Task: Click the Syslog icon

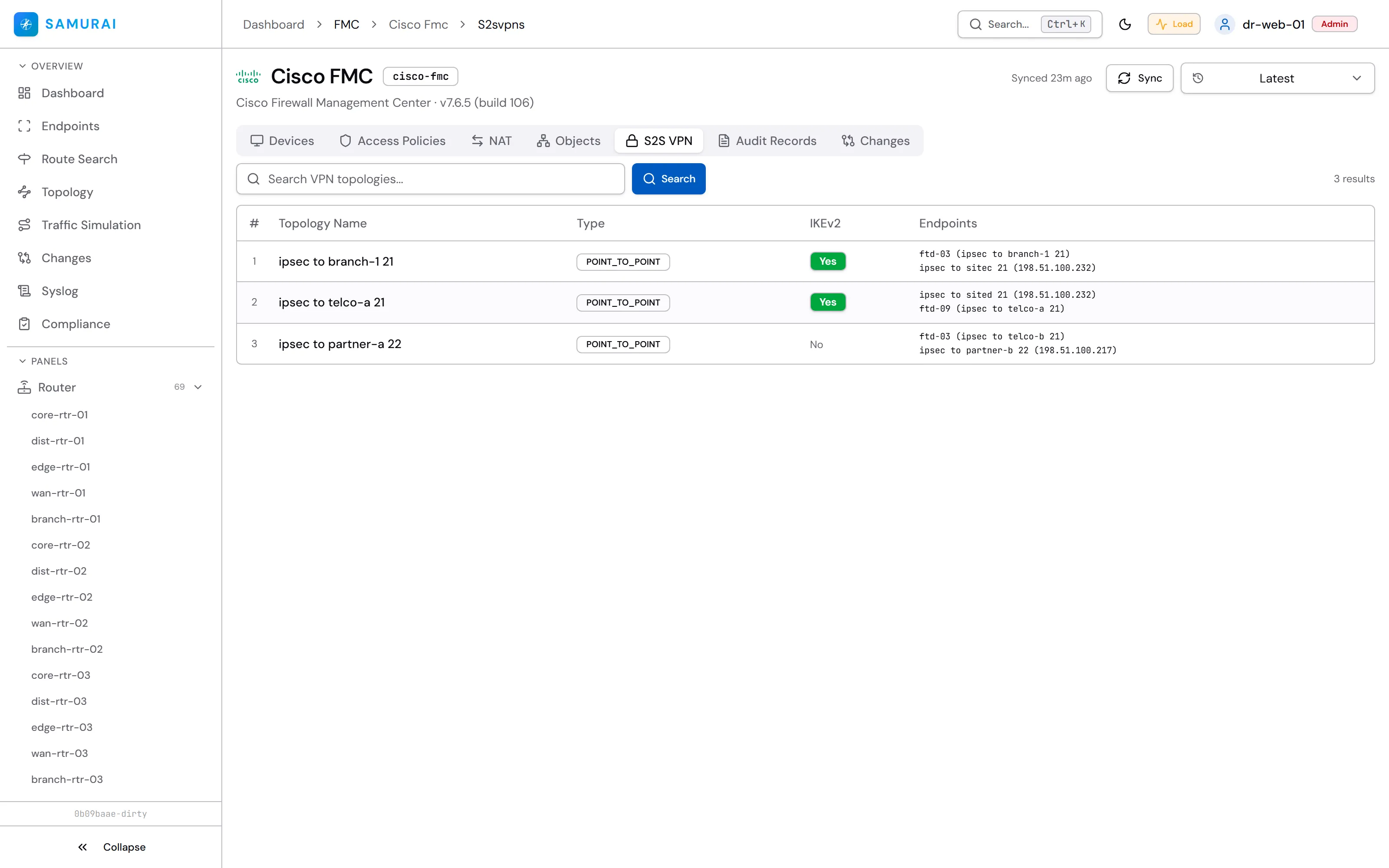Action: click(24, 291)
